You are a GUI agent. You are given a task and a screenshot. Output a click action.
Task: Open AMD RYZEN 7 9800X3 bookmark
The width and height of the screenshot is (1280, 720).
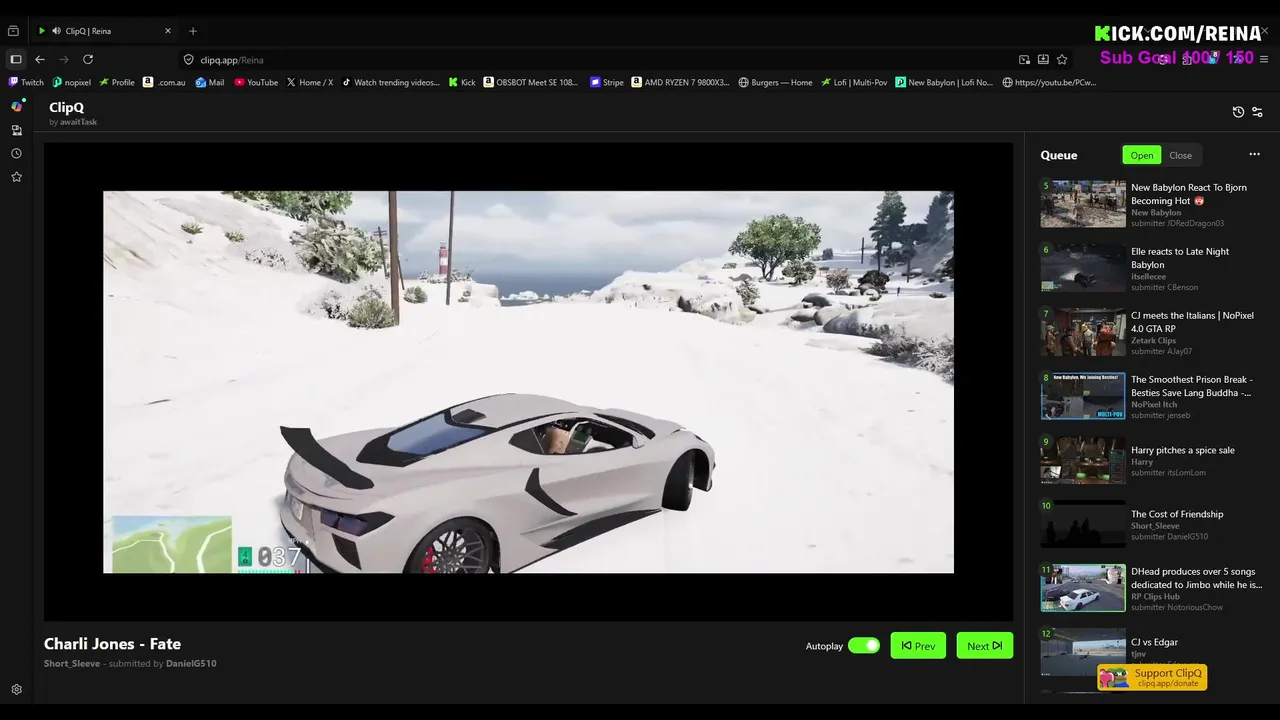[x=681, y=82]
